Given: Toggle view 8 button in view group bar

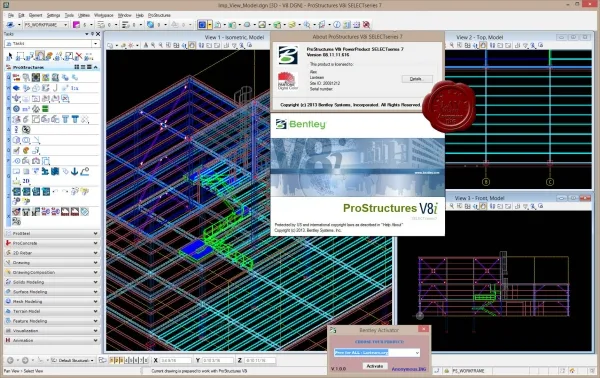Looking at the screenshot, I should tap(146, 360).
